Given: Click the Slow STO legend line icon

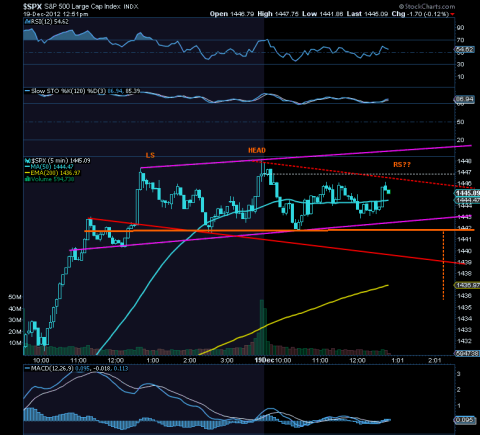Looking at the screenshot, I should click(27, 91).
